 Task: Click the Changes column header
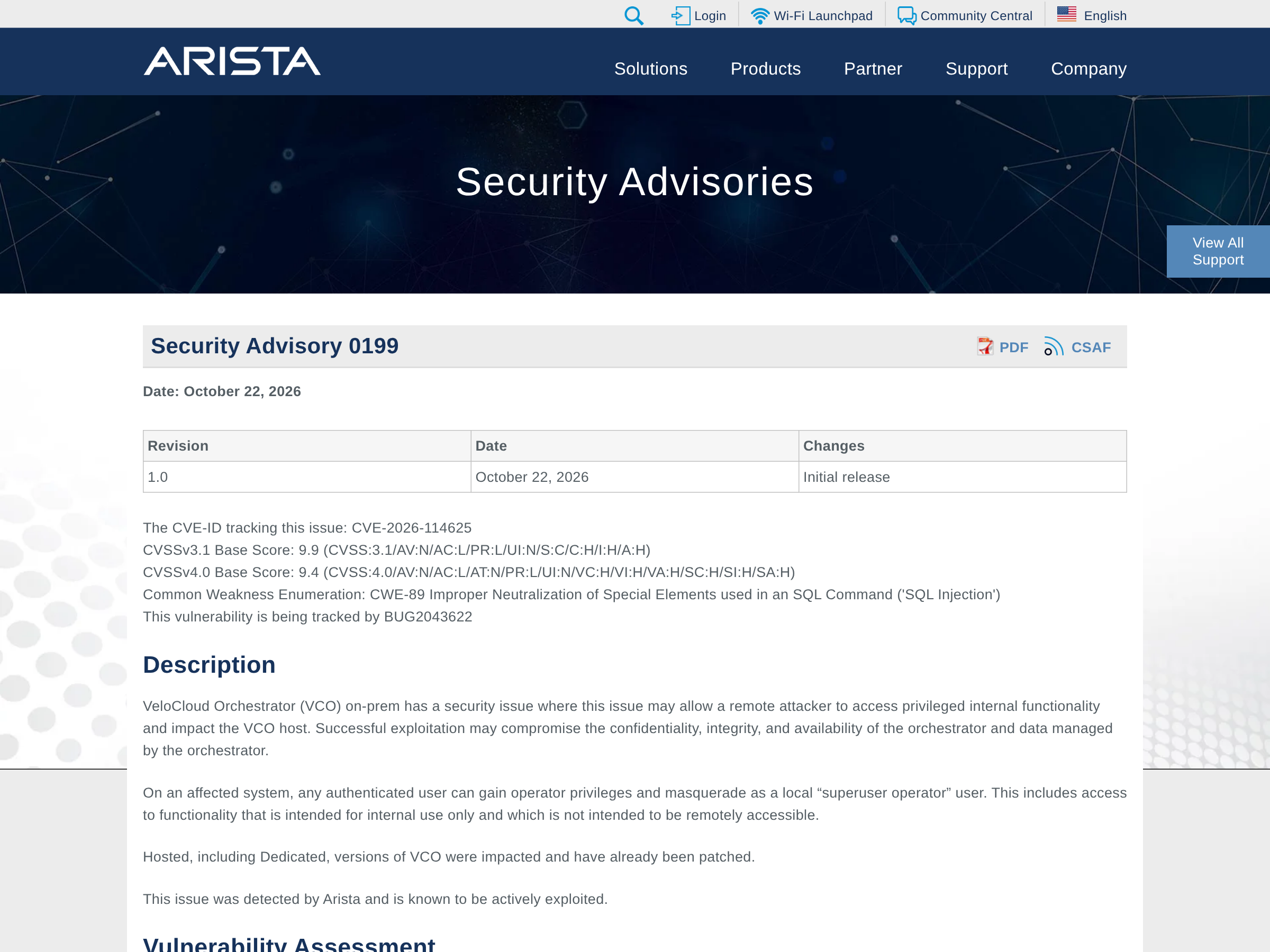[x=962, y=446]
